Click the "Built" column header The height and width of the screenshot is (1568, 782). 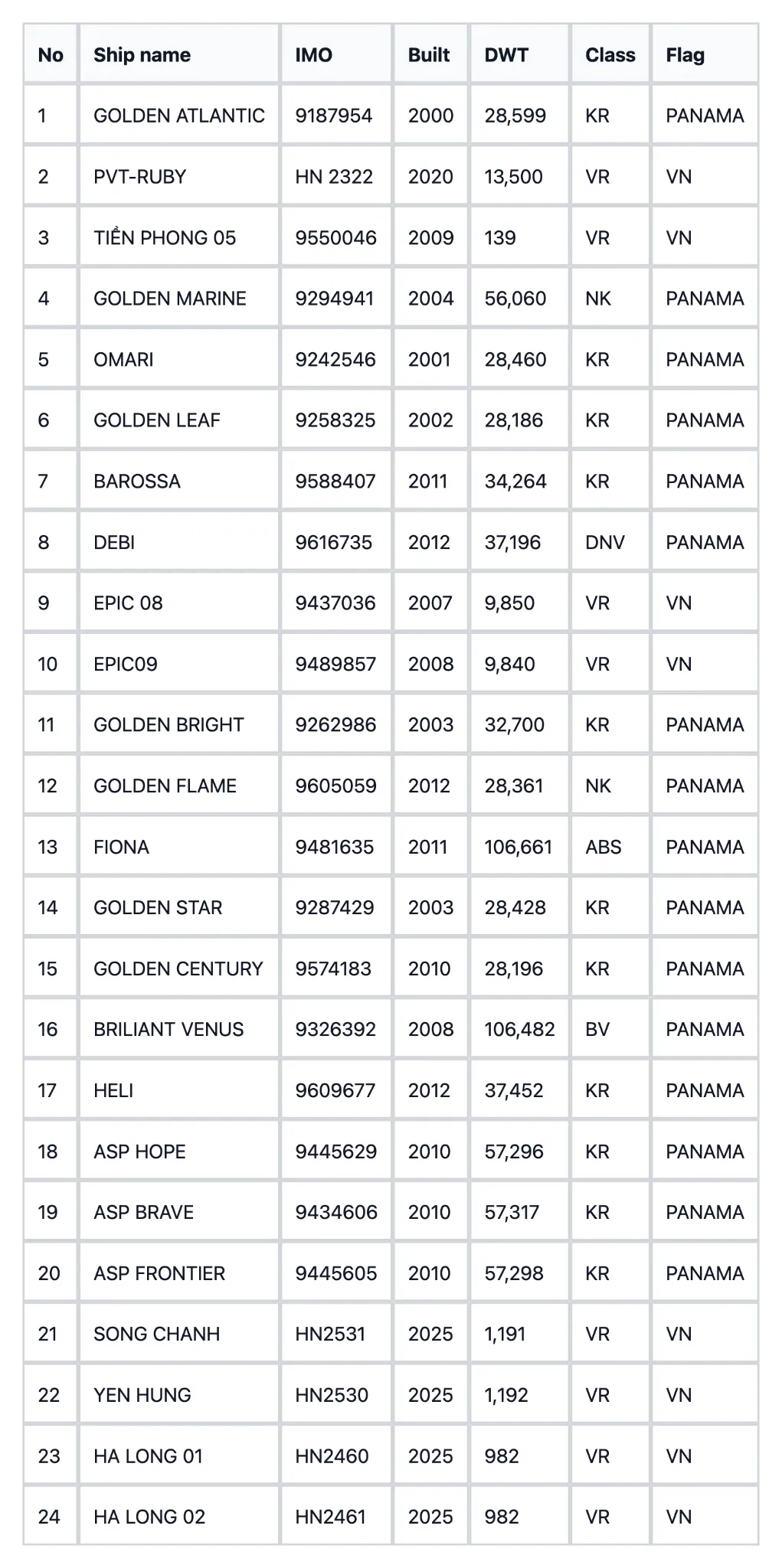coord(429,55)
